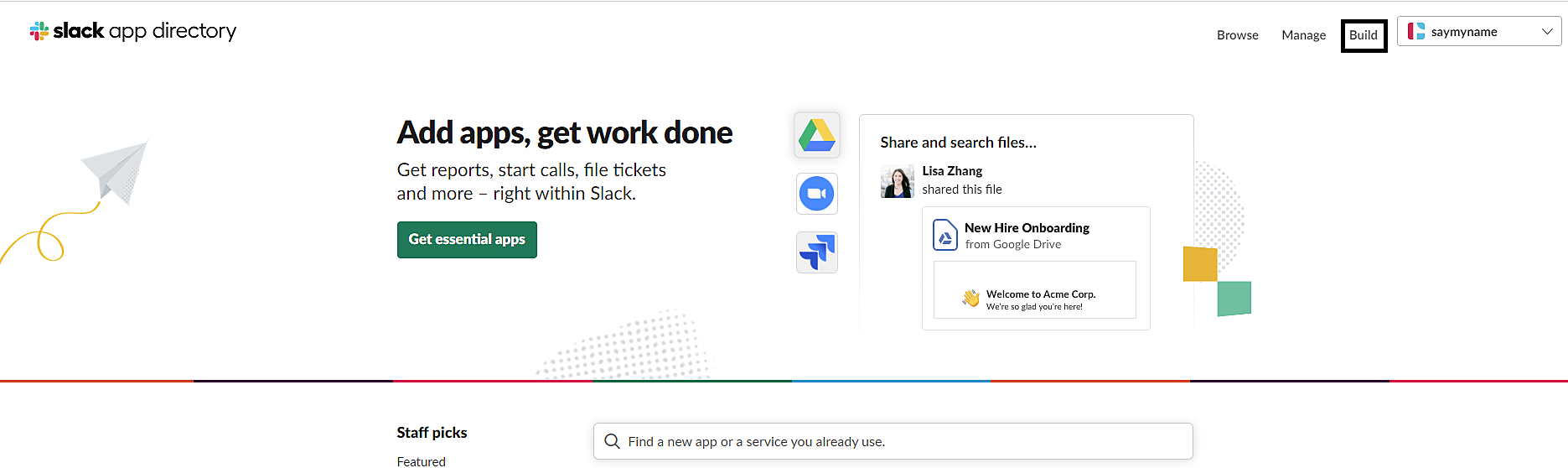Image resolution: width=1568 pixels, height=468 pixels.
Task: Select the Zoom app icon
Action: tap(817, 194)
